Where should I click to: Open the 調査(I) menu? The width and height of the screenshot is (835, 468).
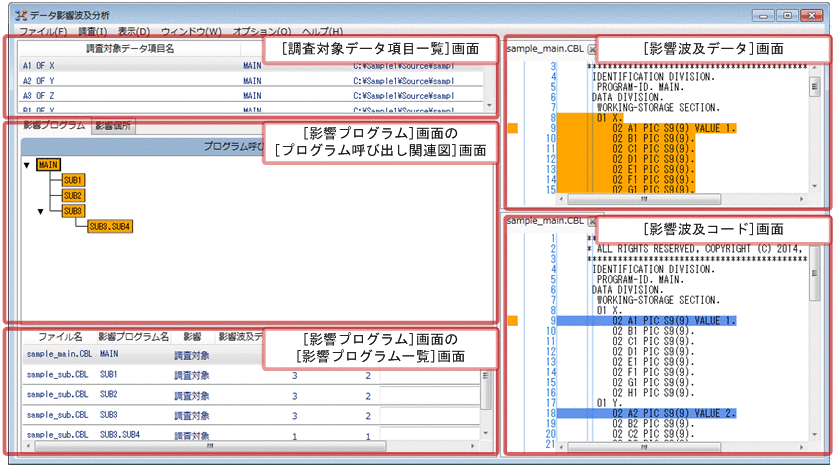[x=92, y=31]
